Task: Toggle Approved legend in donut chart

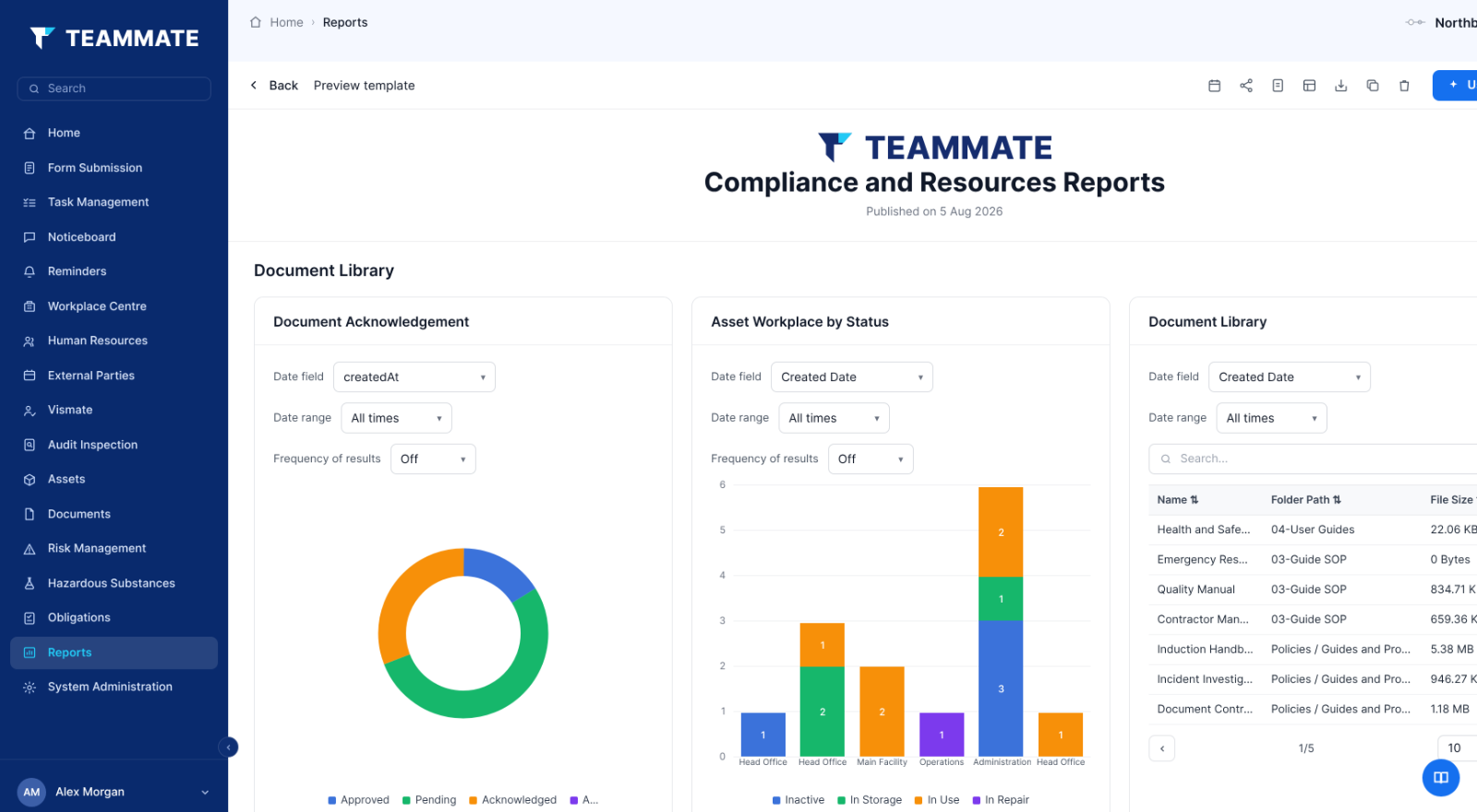Action: (358, 800)
